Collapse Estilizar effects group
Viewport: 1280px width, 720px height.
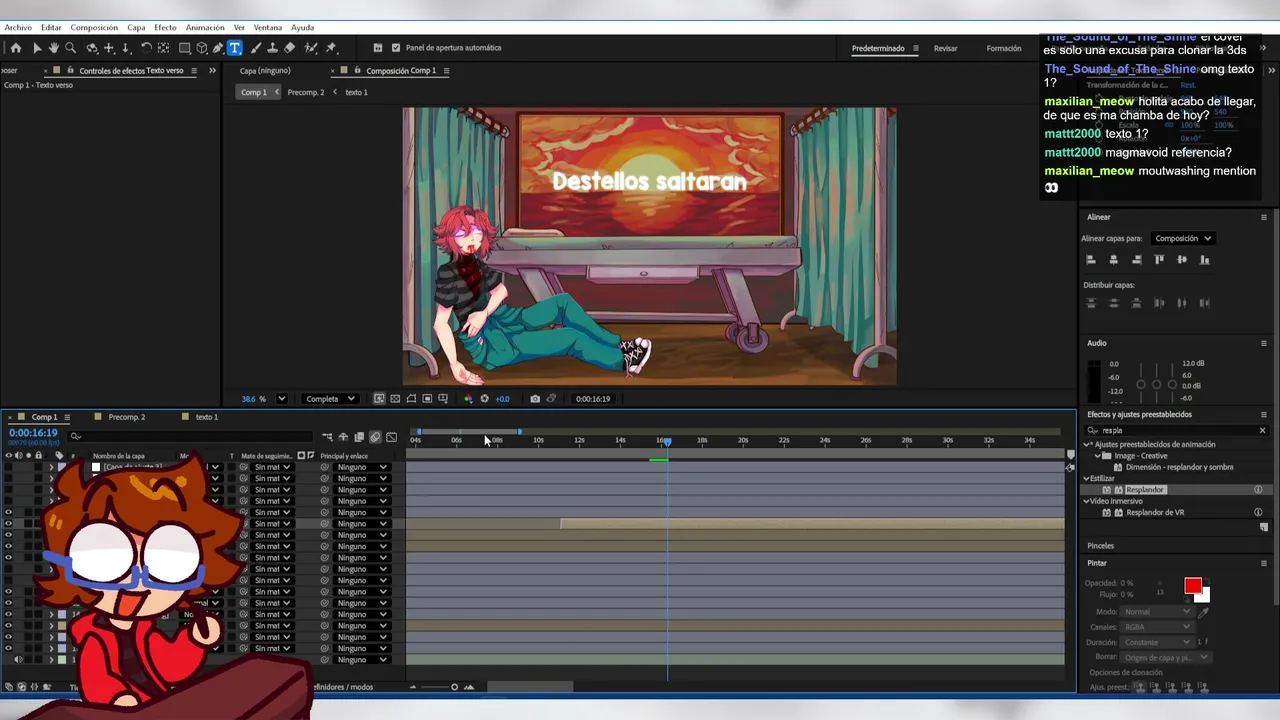pos(1088,479)
